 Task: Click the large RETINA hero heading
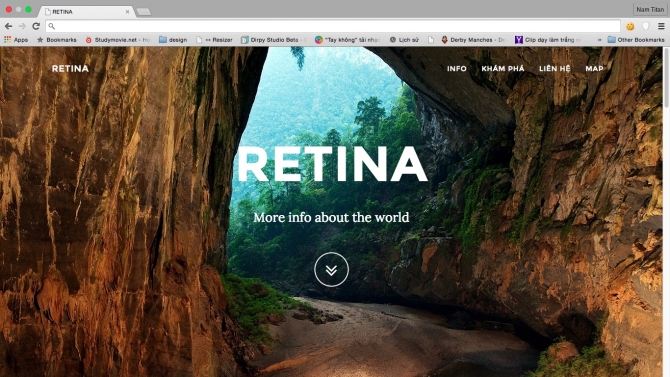(332, 164)
